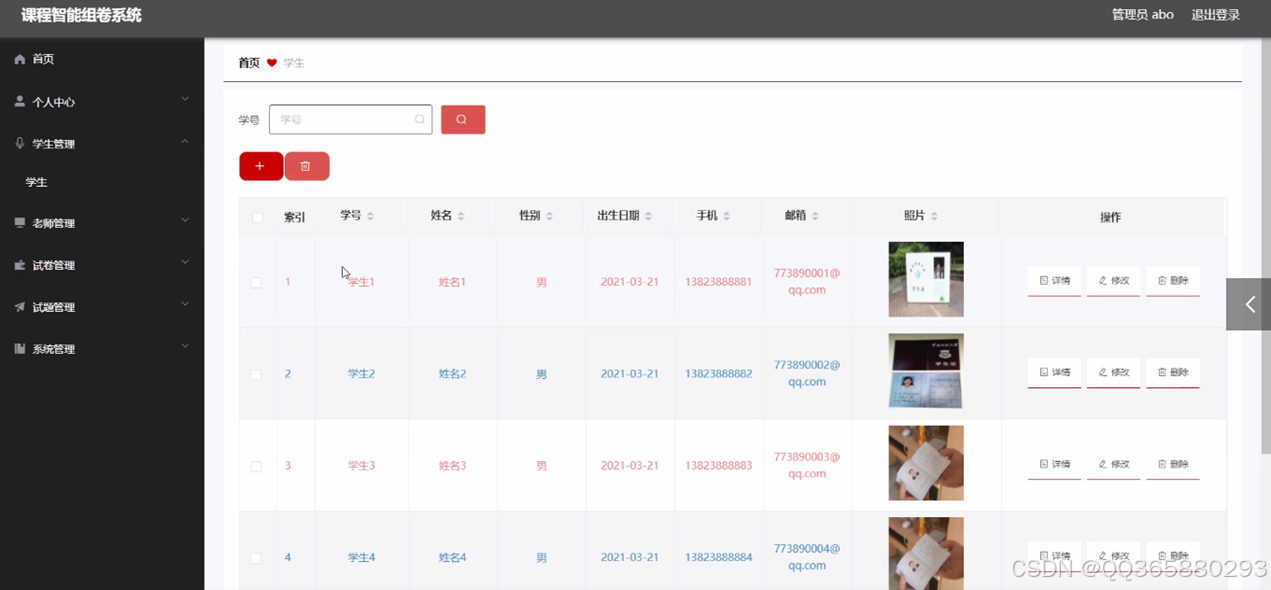Sort by 照片 column arrows

coord(934,216)
